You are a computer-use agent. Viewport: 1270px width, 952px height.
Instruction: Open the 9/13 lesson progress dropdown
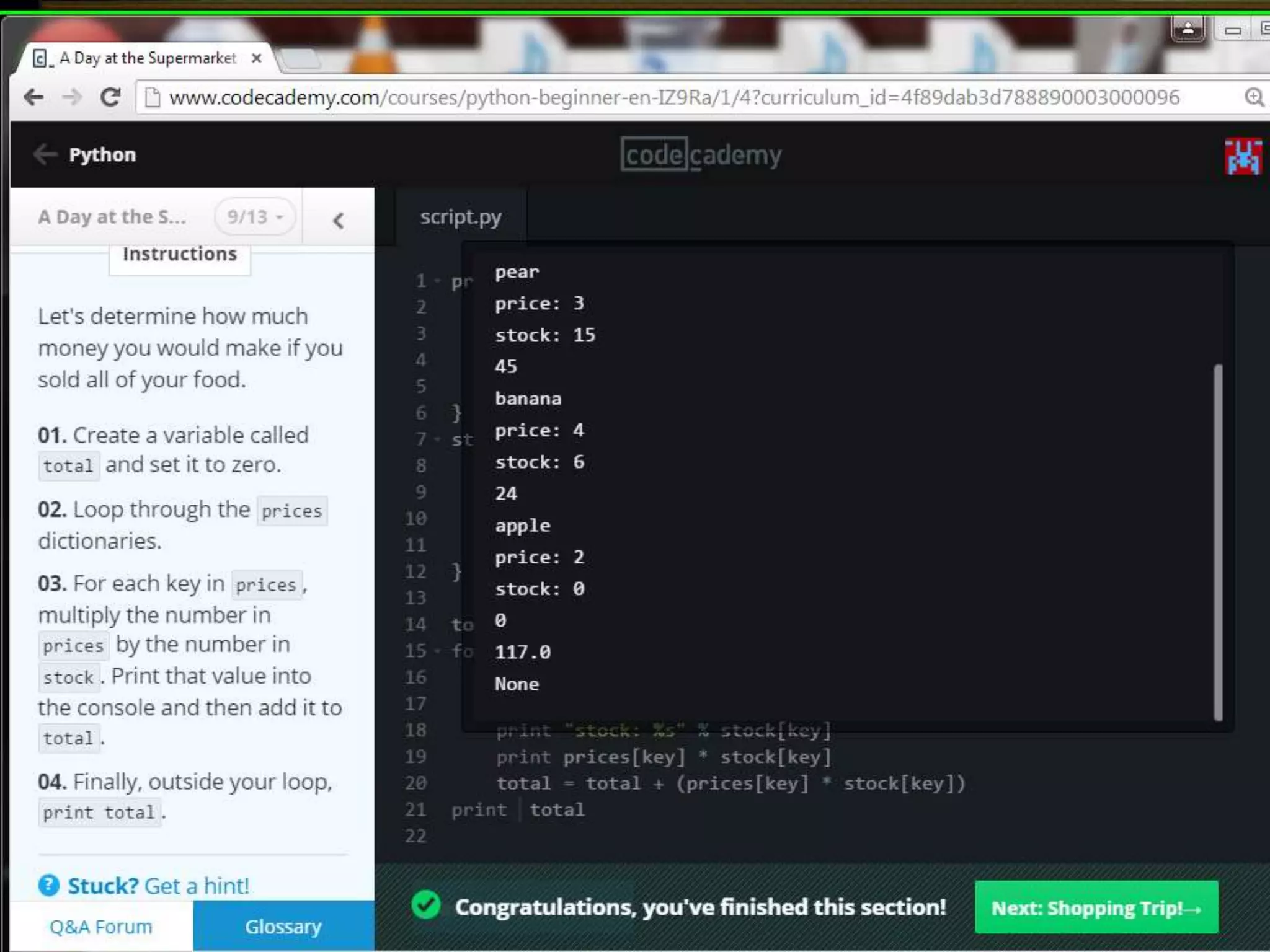pyautogui.click(x=254, y=217)
